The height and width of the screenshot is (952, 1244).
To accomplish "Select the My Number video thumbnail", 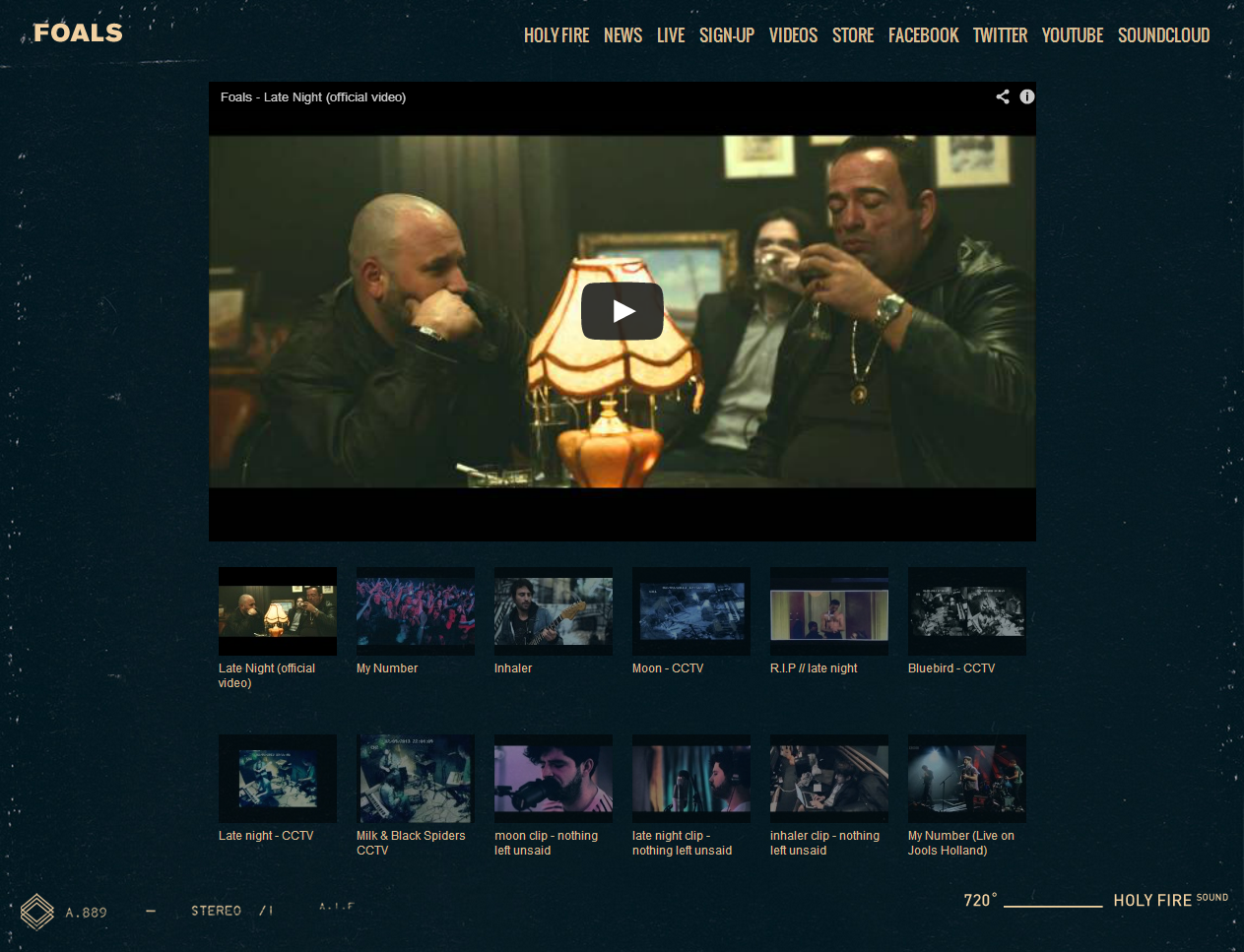I will pos(416,611).
